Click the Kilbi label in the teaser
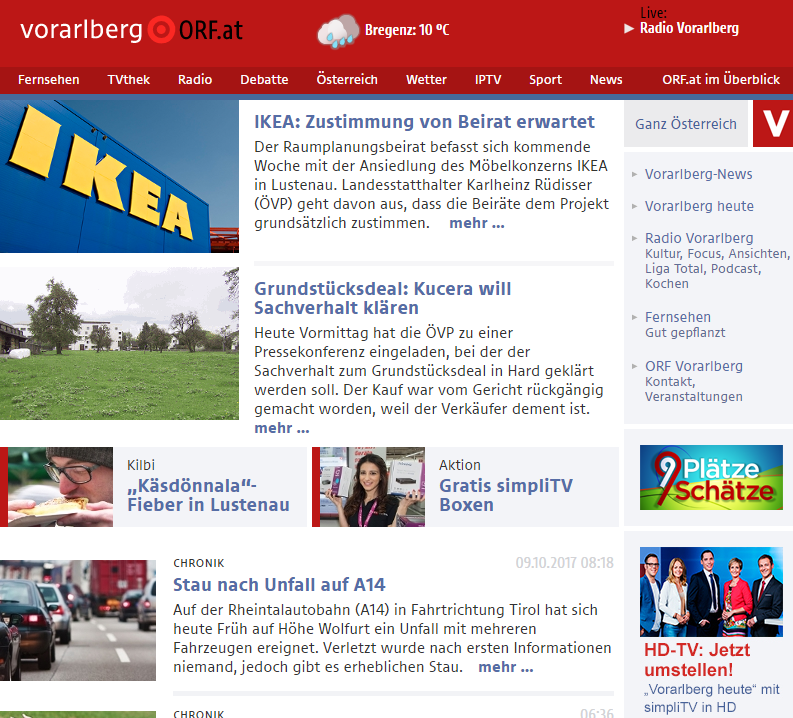The height and width of the screenshot is (718, 793). [x=141, y=465]
